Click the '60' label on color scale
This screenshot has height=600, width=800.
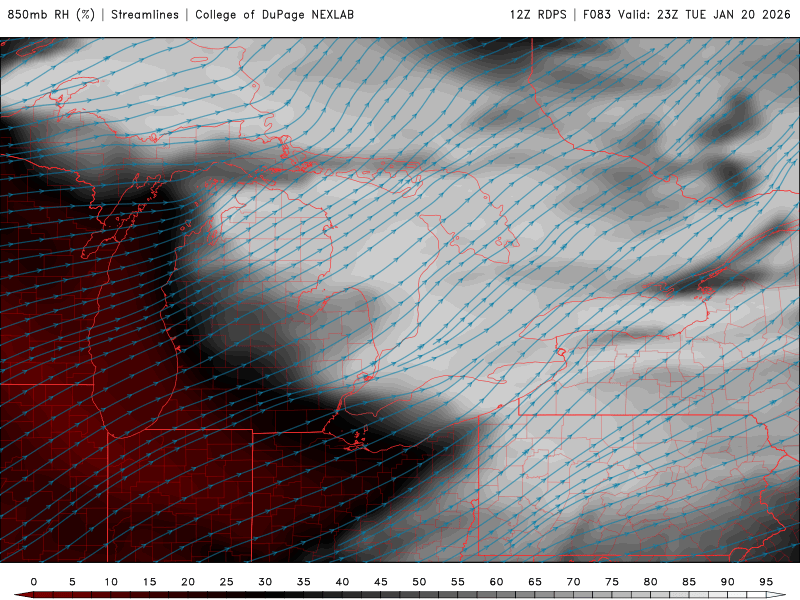pos(496,582)
